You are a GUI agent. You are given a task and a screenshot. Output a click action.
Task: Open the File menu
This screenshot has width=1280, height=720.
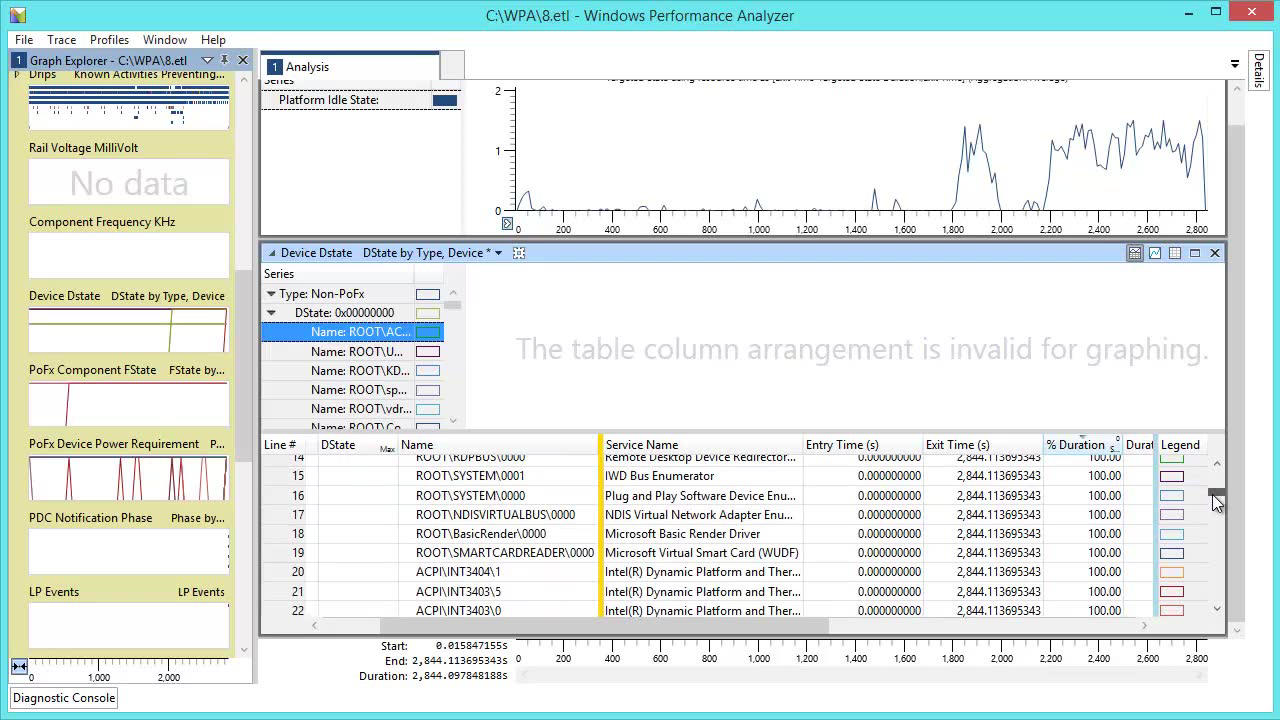[x=24, y=40]
